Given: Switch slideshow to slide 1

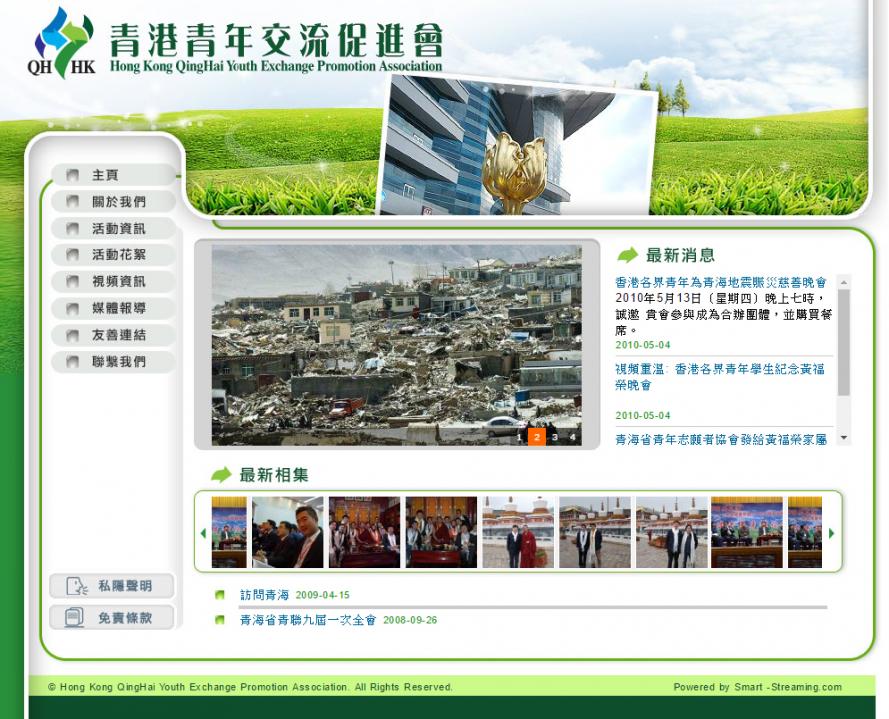Looking at the screenshot, I should (x=519, y=437).
